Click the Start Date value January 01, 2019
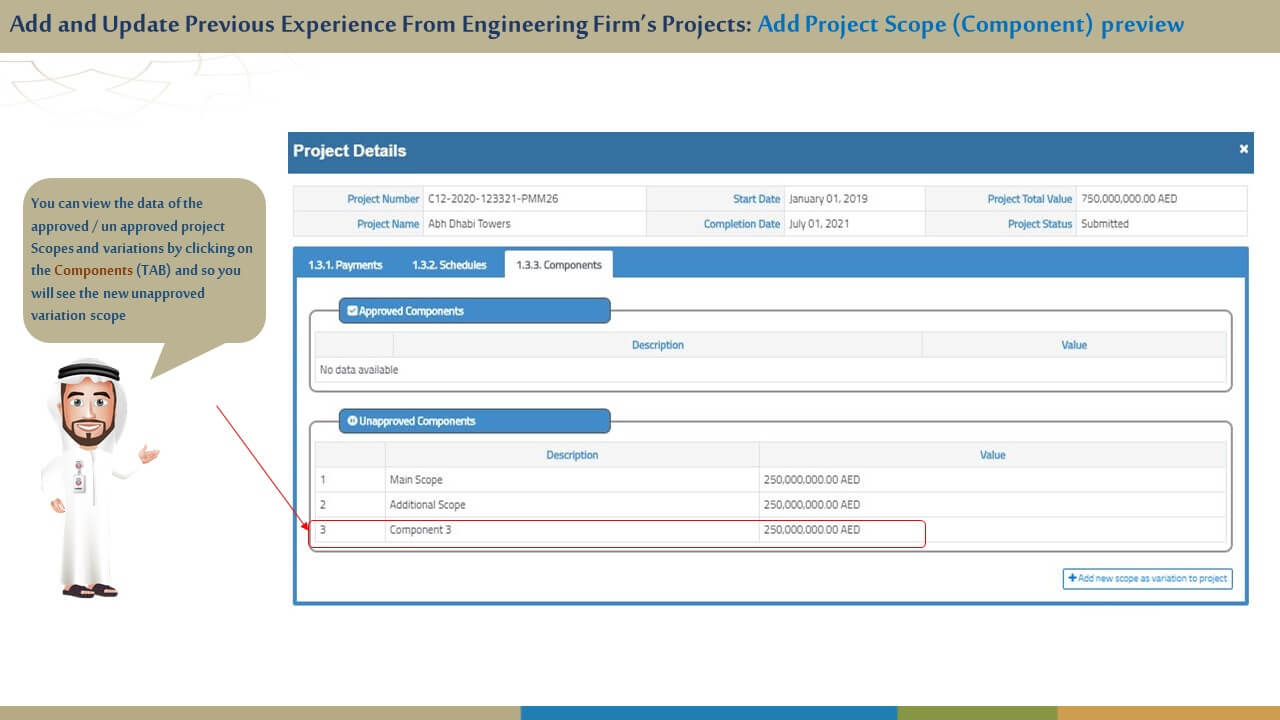The width and height of the screenshot is (1280, 720). click(x=828, y=199)
